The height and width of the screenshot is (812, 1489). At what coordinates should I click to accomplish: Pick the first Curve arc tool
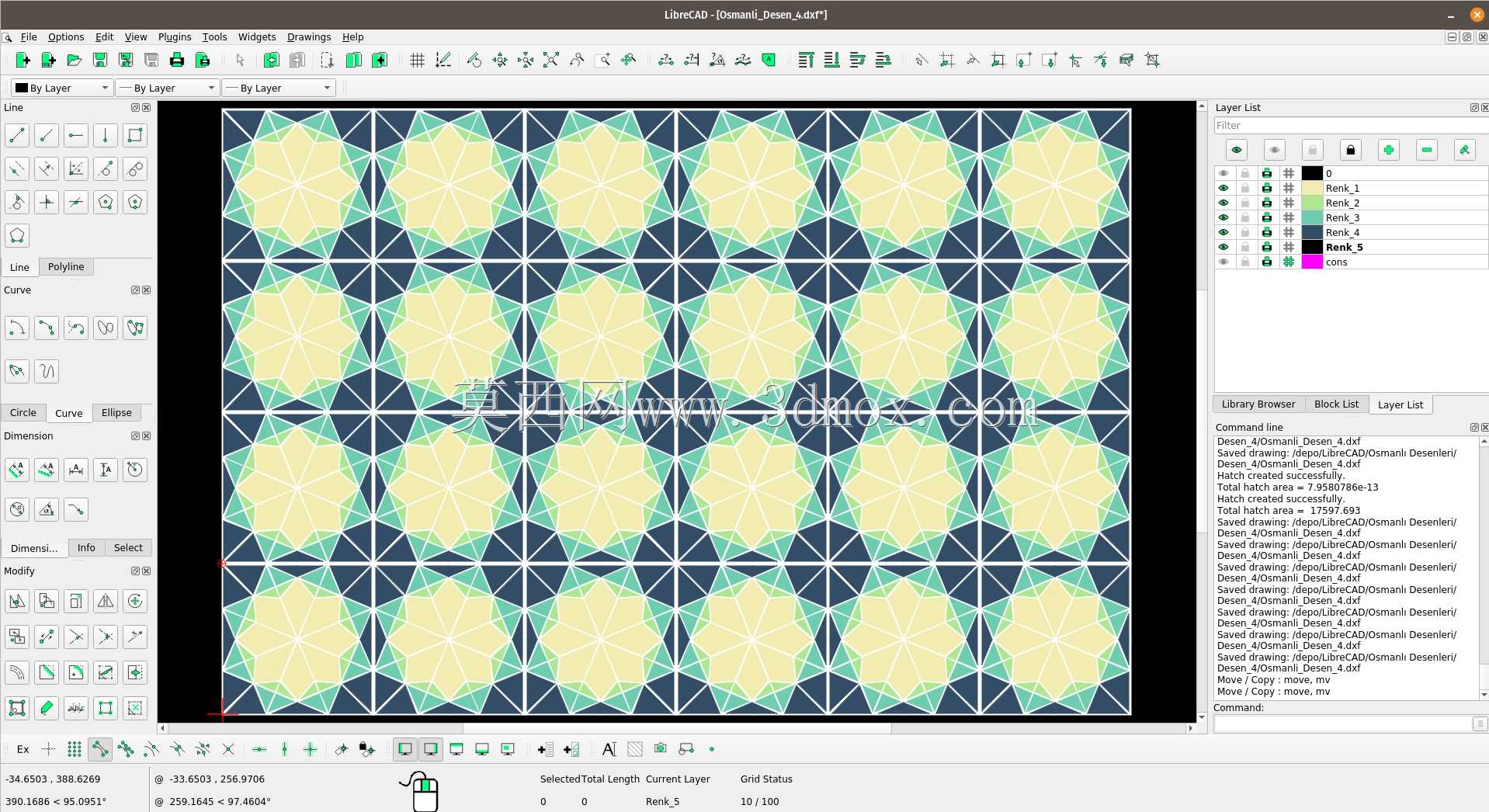point(17,328)
